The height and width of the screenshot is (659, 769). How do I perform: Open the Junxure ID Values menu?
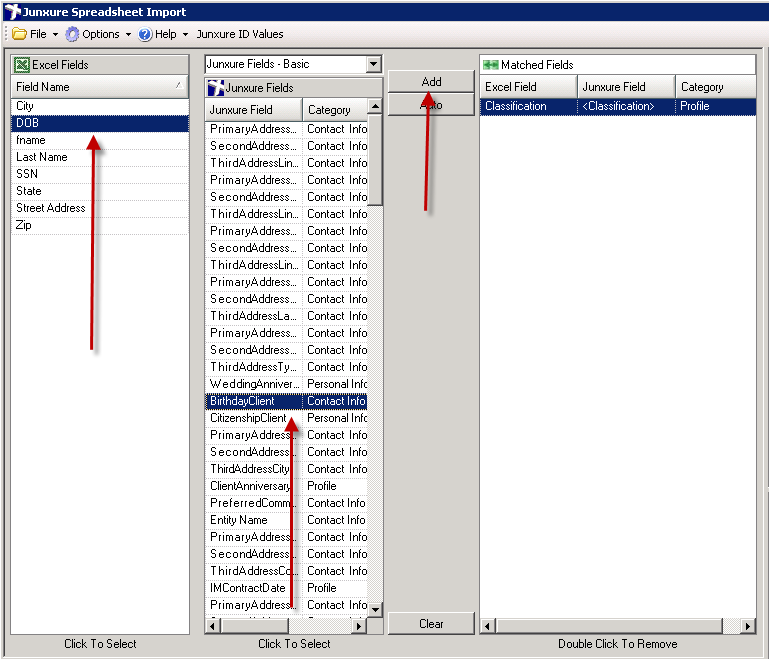tap(240, 34)
